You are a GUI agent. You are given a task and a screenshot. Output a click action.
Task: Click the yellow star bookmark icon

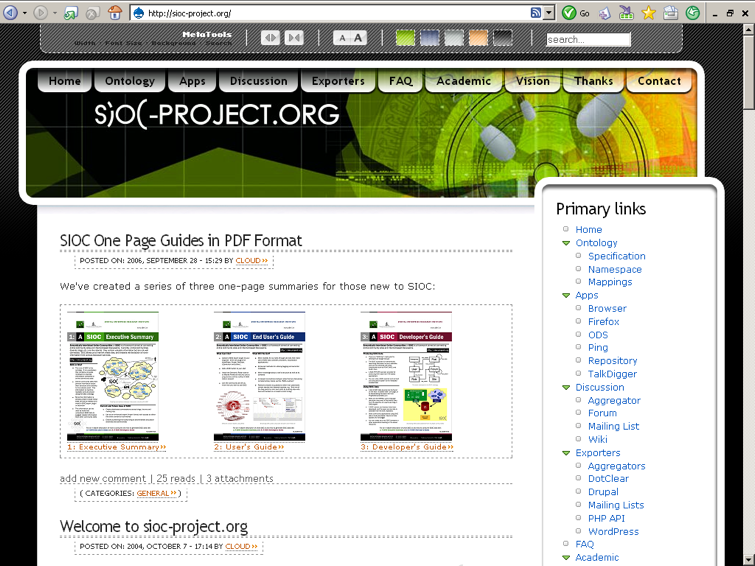point(648,13)
